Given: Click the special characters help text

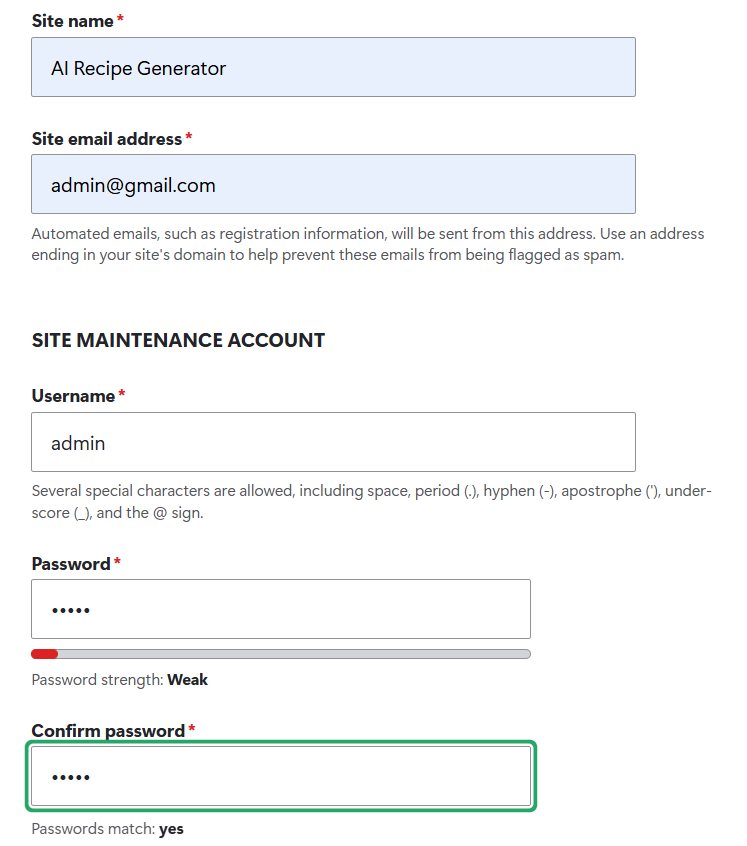Looking at the screenshot, I should coord(372,501).
